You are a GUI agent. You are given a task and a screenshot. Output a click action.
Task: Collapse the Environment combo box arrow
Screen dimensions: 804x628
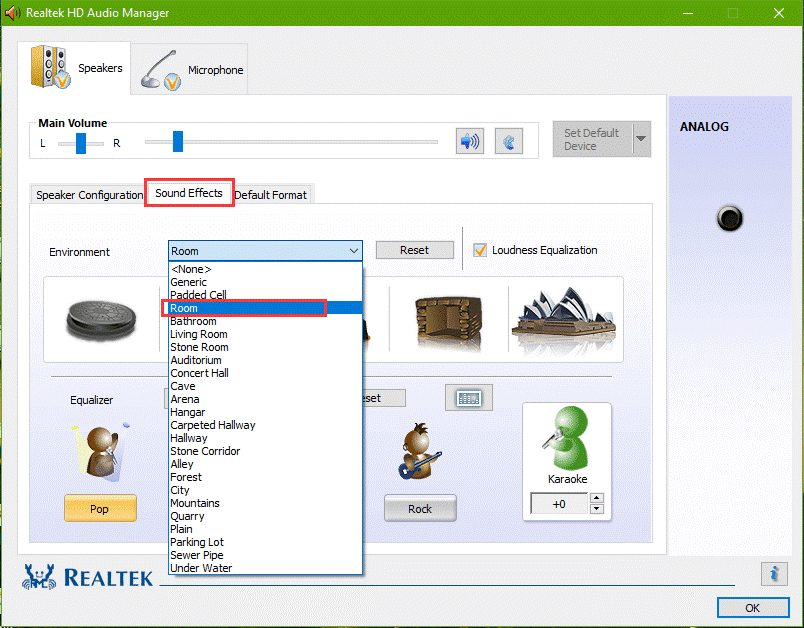click(354, 251)
